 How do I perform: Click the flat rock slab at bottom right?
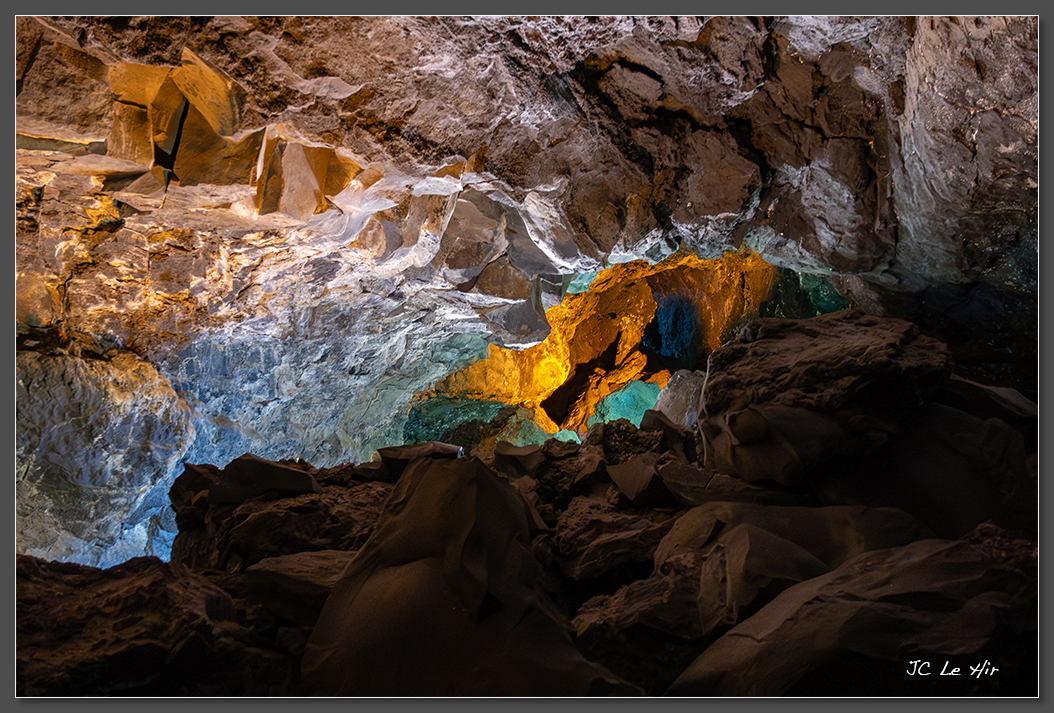[860, 620]
